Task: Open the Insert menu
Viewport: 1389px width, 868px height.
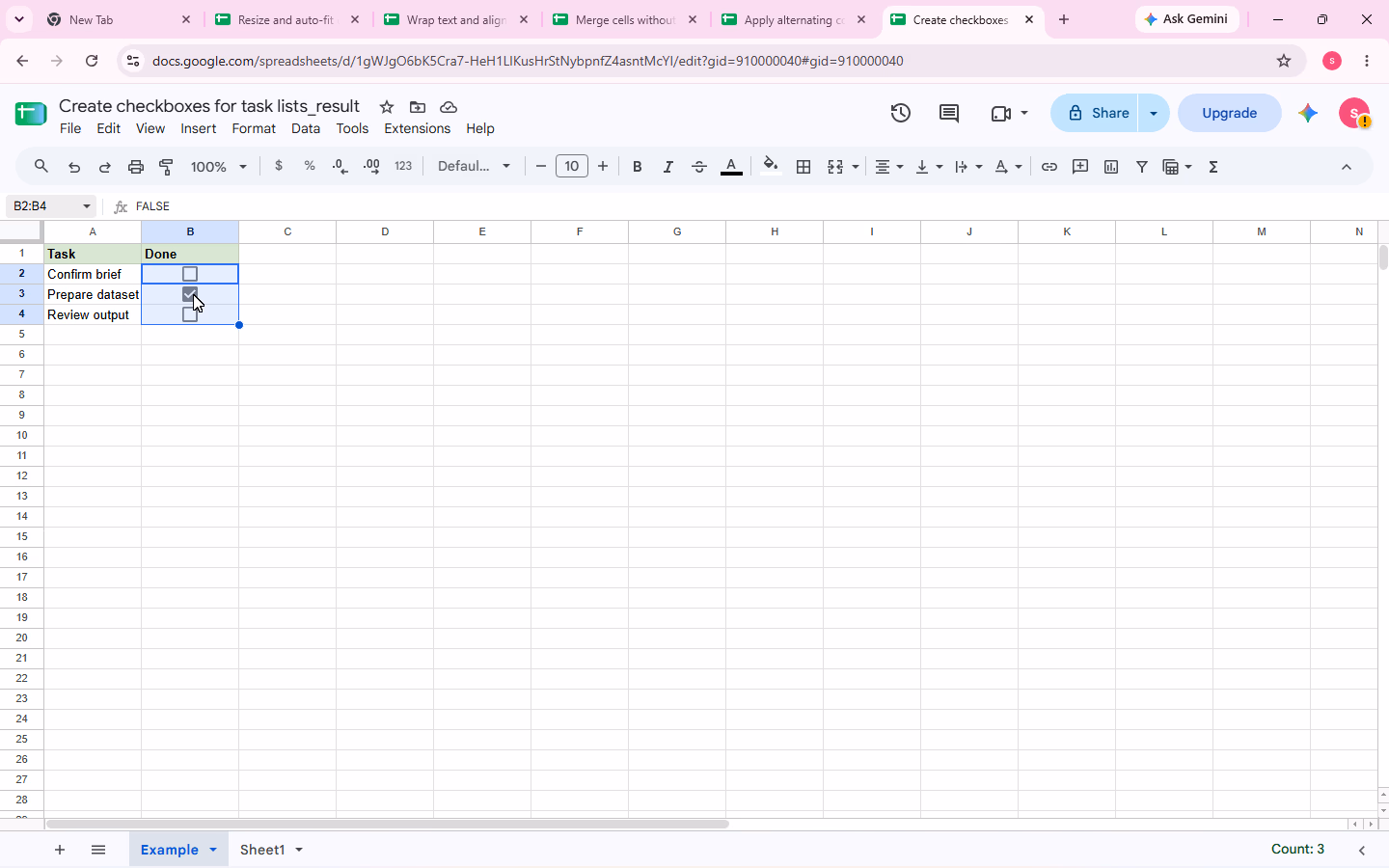Action: click(x=199, y=128)
